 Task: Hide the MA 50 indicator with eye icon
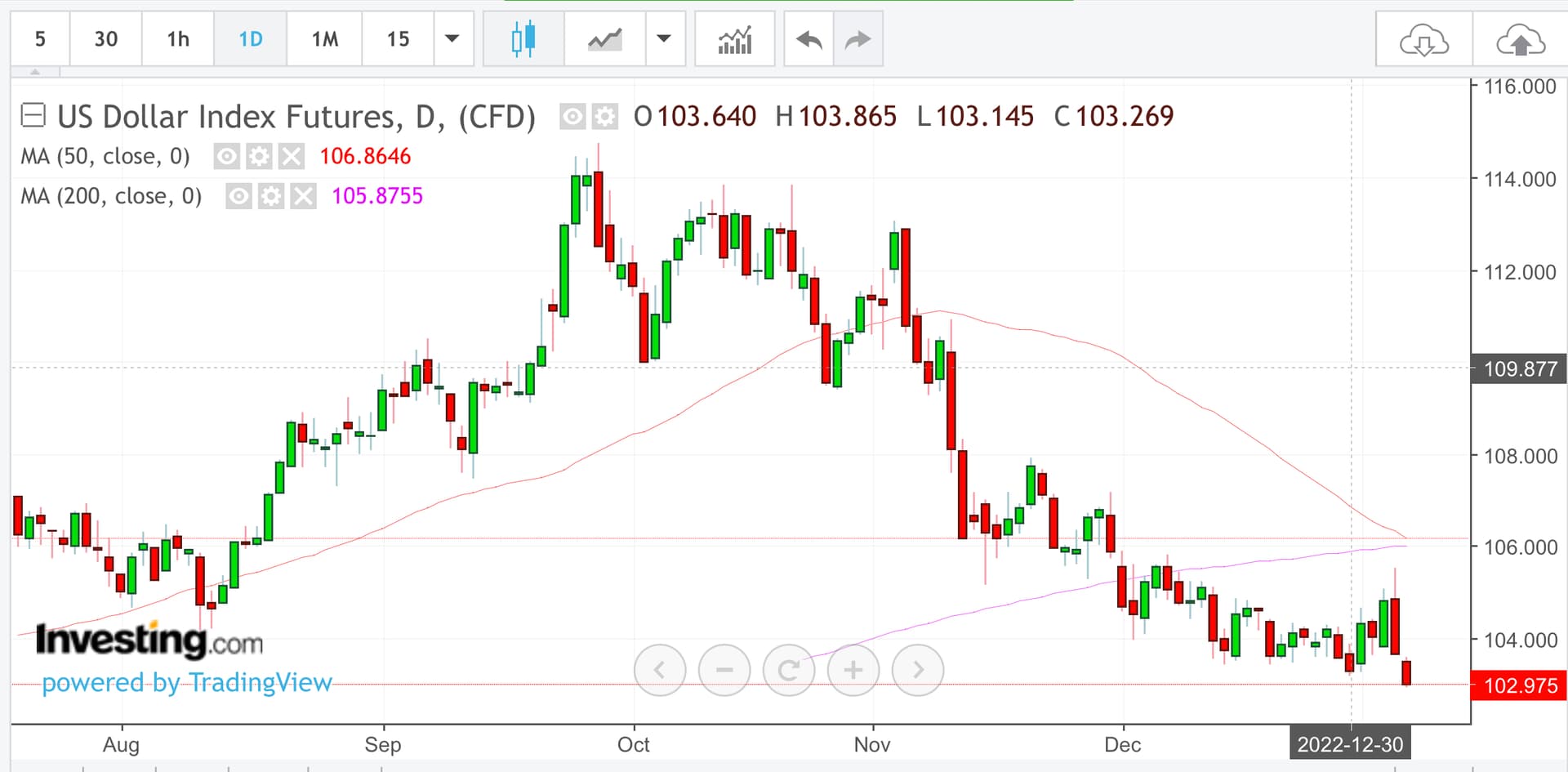(x=227, y=156)
